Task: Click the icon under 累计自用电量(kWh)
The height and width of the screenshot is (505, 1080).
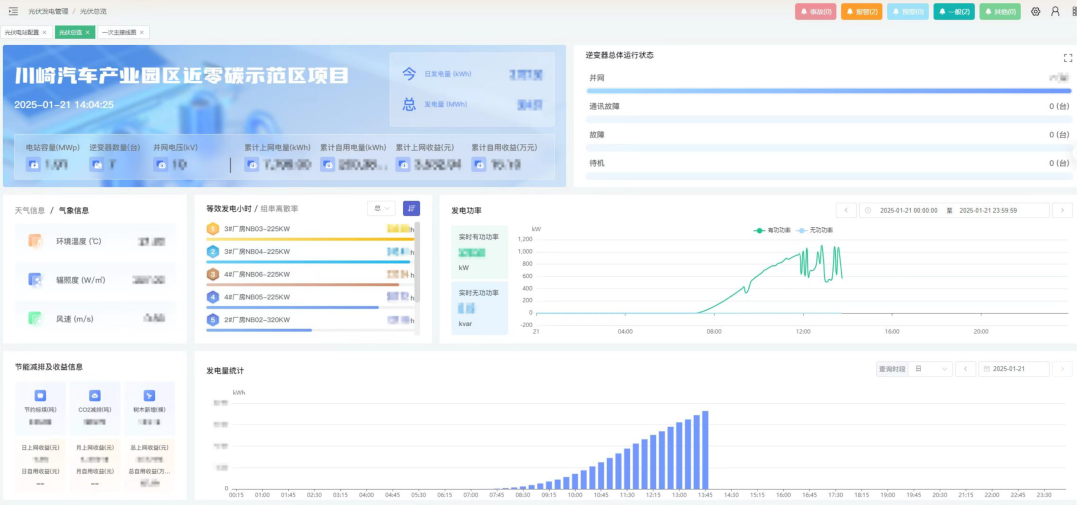Action: [x=327, y=165]
